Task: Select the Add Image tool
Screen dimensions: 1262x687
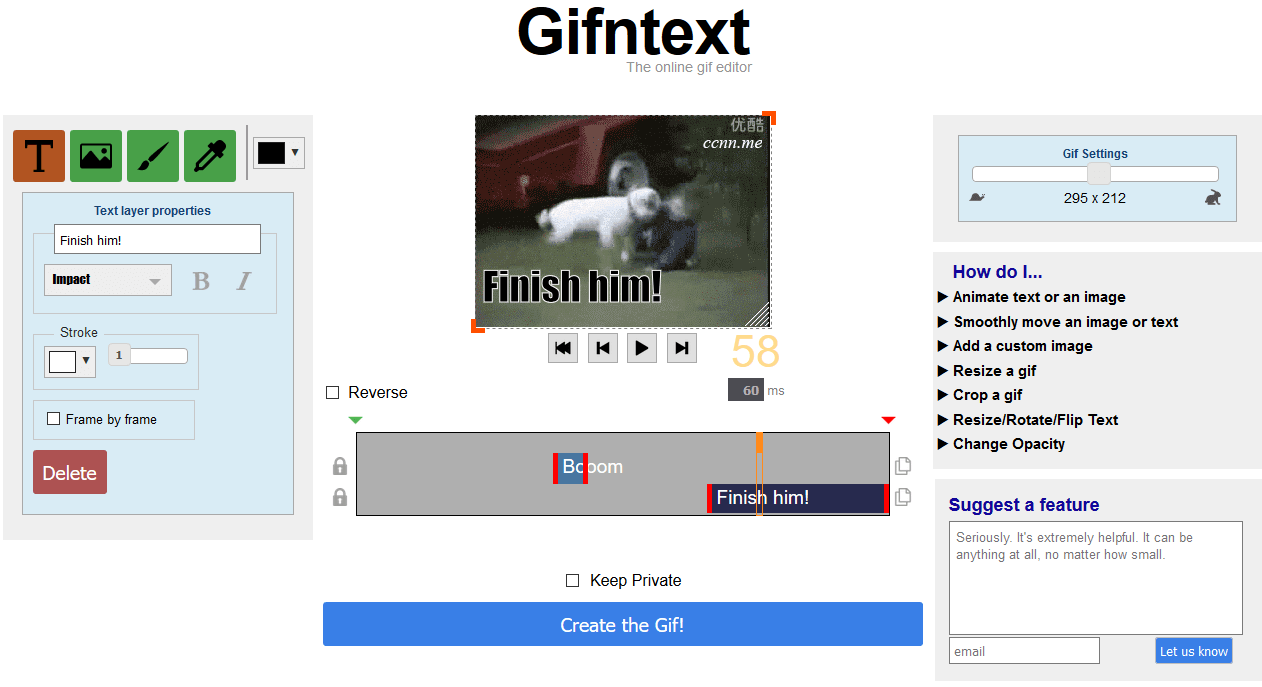Action: [96, 156]
